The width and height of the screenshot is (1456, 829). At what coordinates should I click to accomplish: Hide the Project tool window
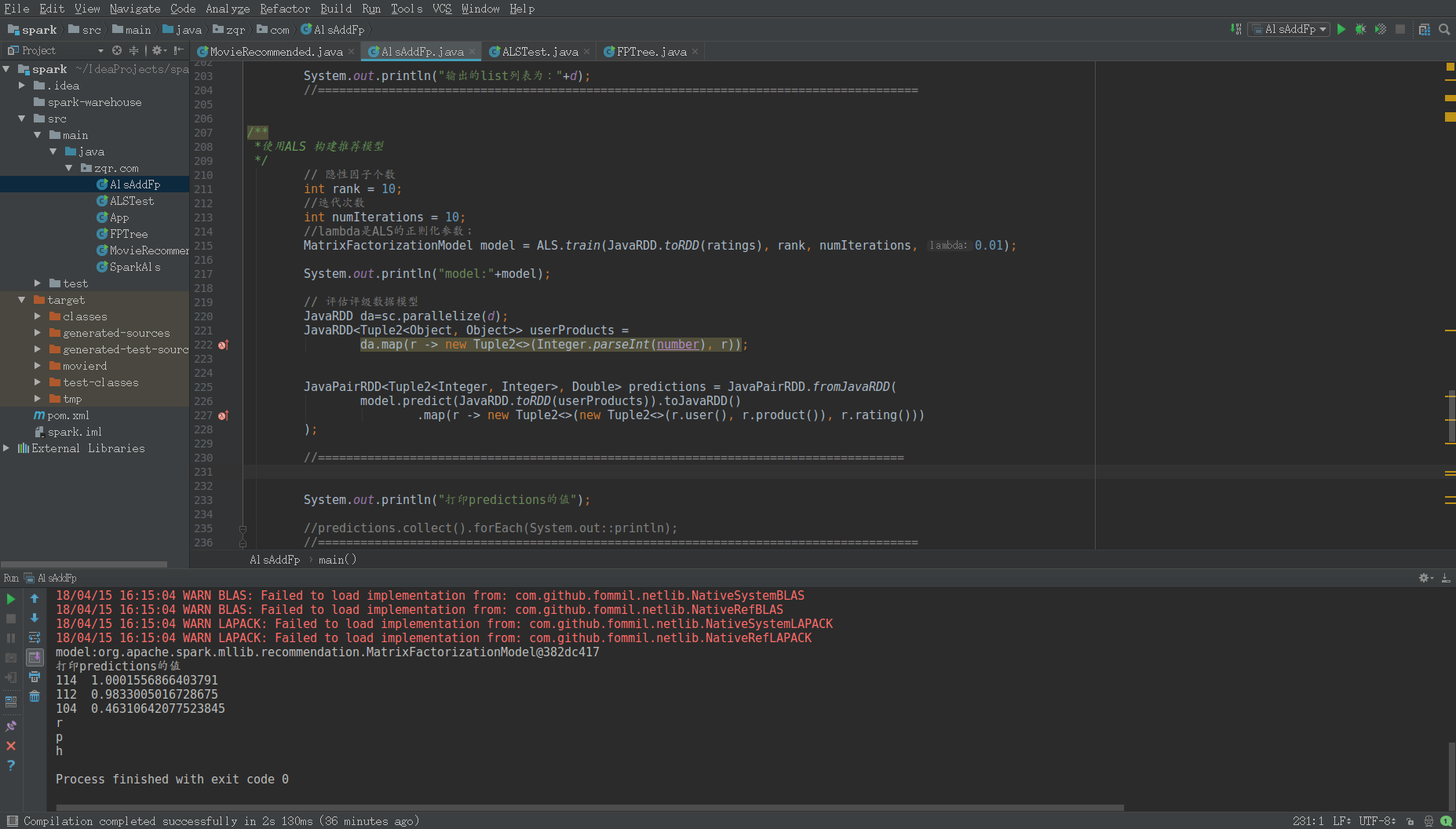(x=179, y=50)
